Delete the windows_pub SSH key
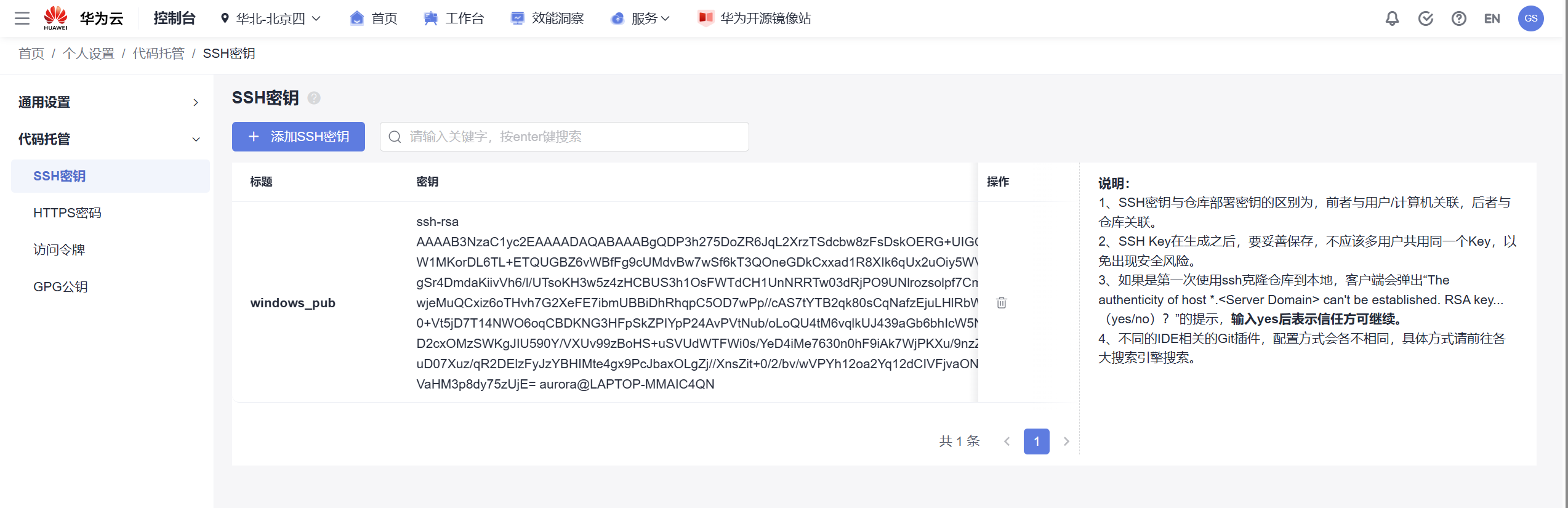The height and width of the screenshot is (508, 1568). [x=1002, y=303]
